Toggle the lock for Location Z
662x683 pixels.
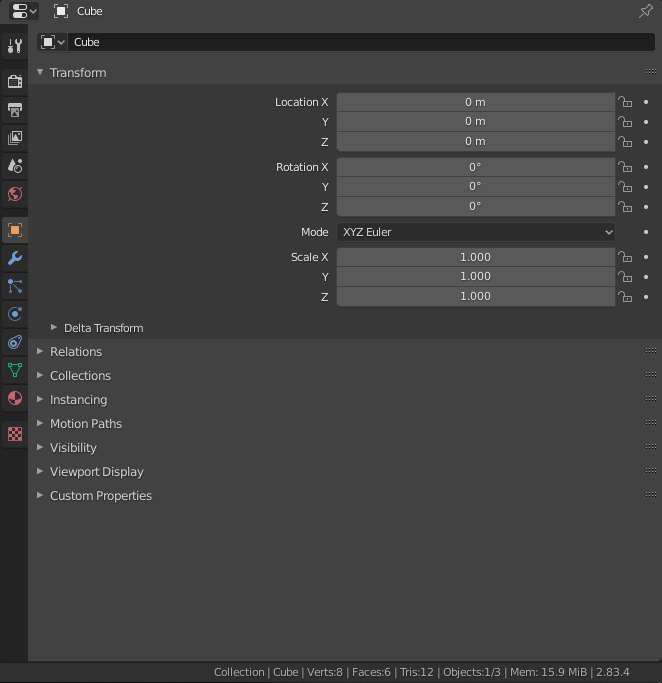[x=625, y=142]
